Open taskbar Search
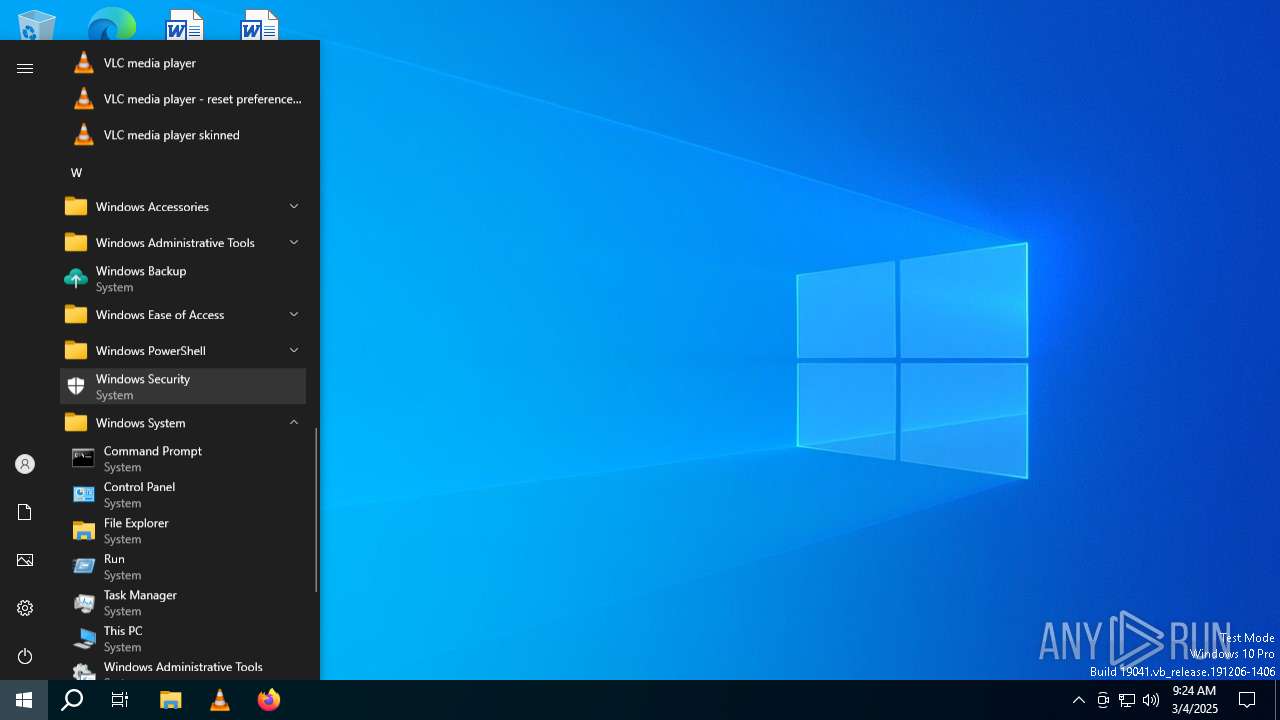Image resolution: width=1280 pixels, height=720 pixels. 72,700
